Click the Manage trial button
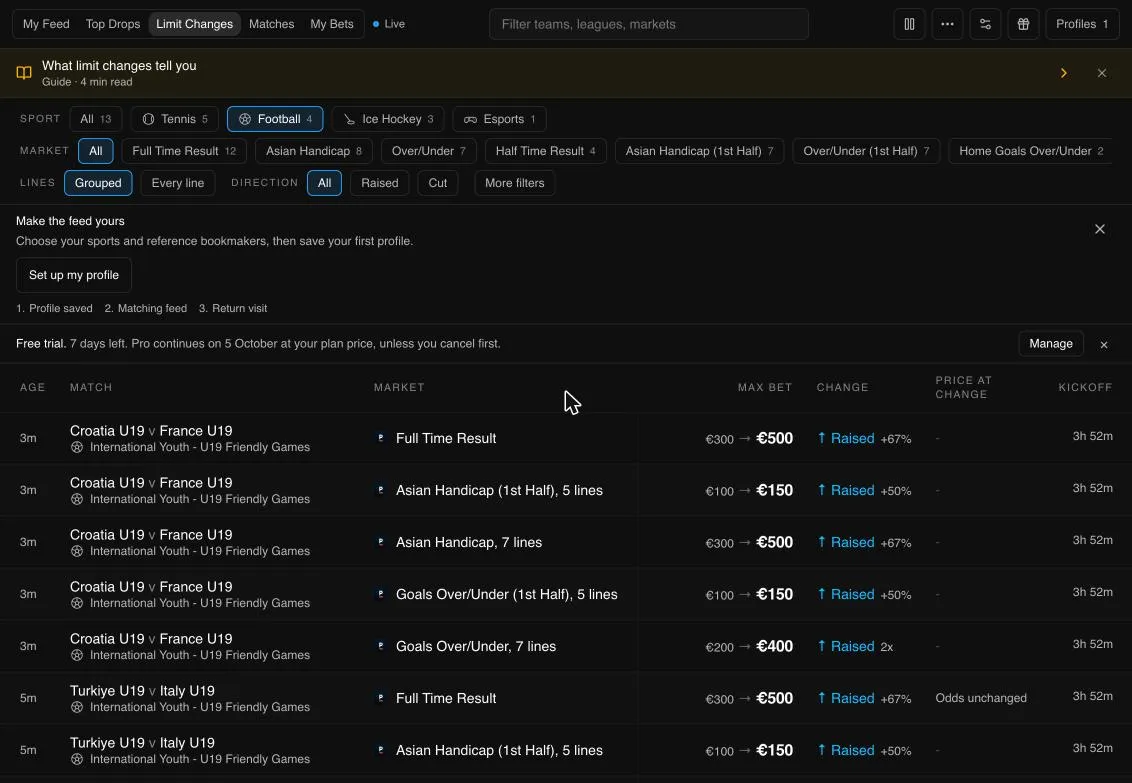The image size is (1132, 783). pos(1050,344)
